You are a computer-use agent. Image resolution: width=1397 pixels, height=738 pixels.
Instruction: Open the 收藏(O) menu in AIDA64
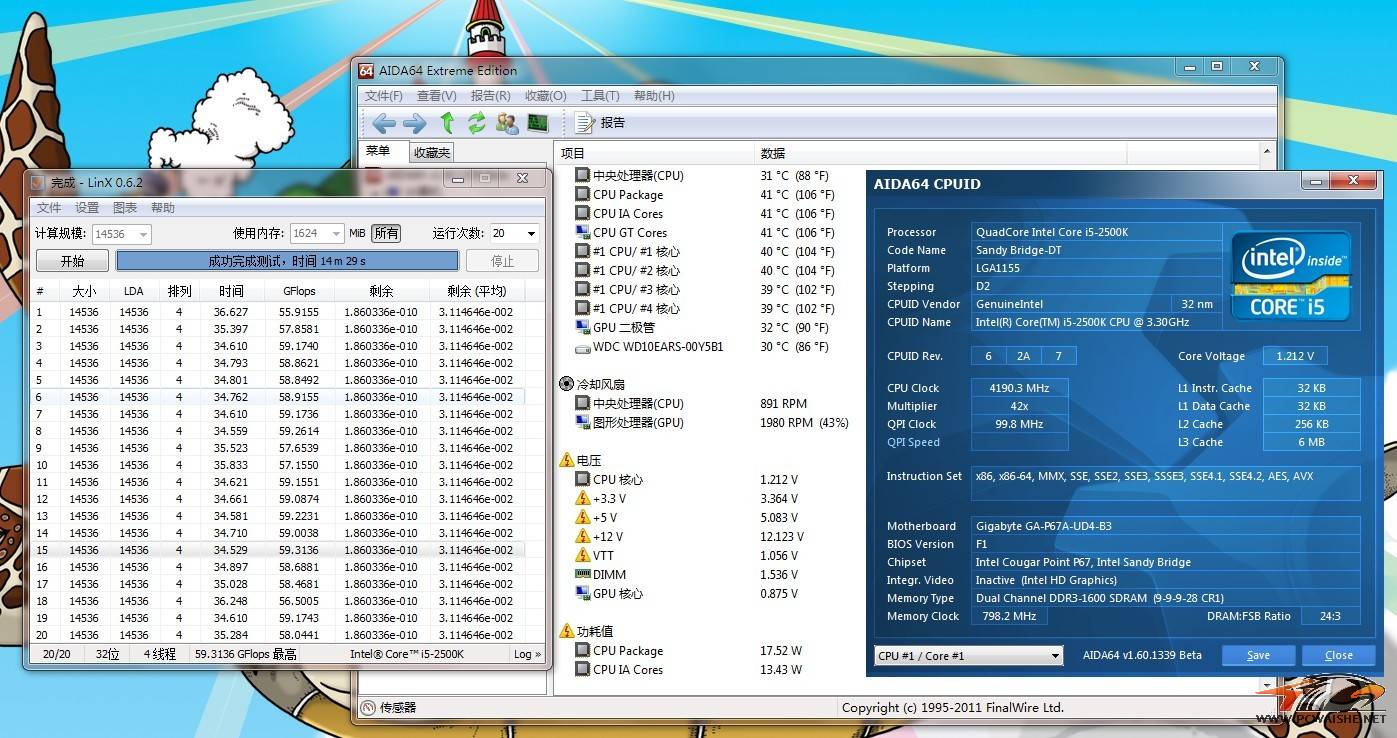click(546, 96)
